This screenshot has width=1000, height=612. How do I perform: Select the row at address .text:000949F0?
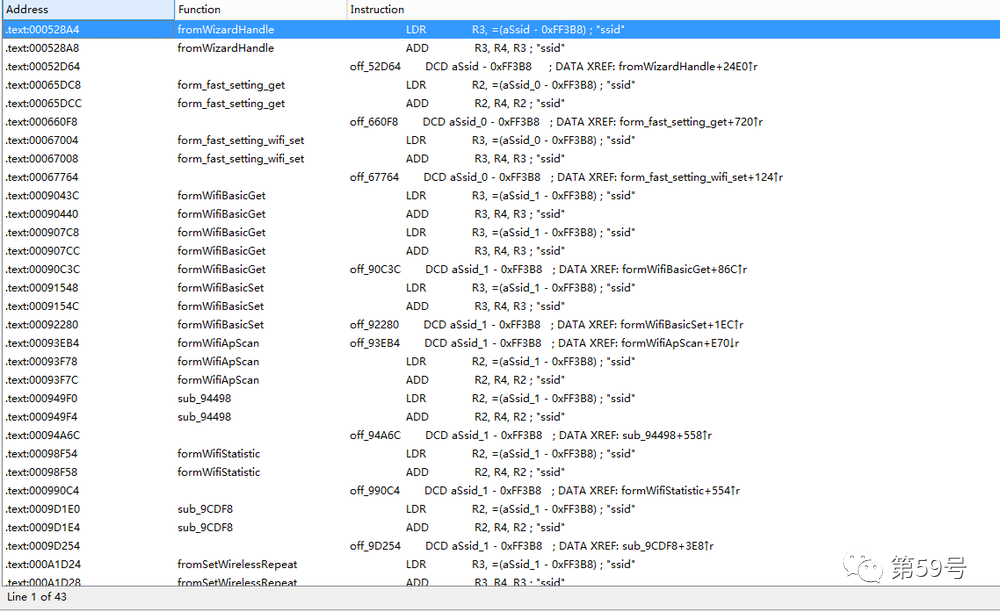coord(501,399)
